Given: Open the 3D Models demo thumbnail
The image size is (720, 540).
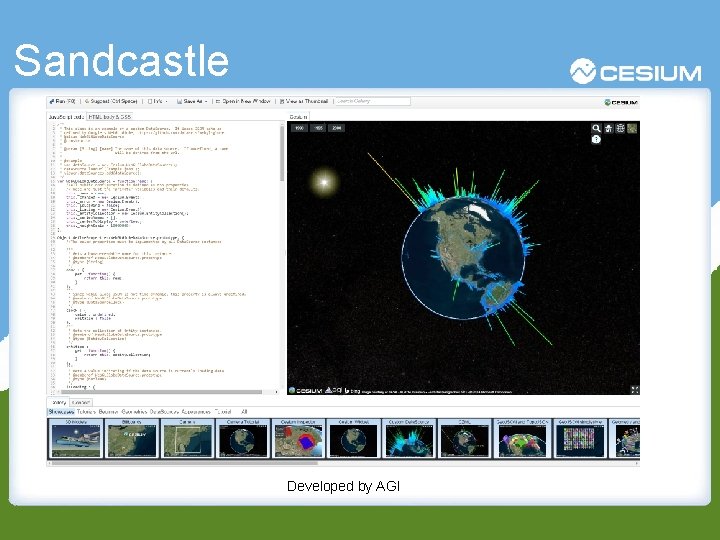Looking at the screenshot, I should (x=76, y=438).
